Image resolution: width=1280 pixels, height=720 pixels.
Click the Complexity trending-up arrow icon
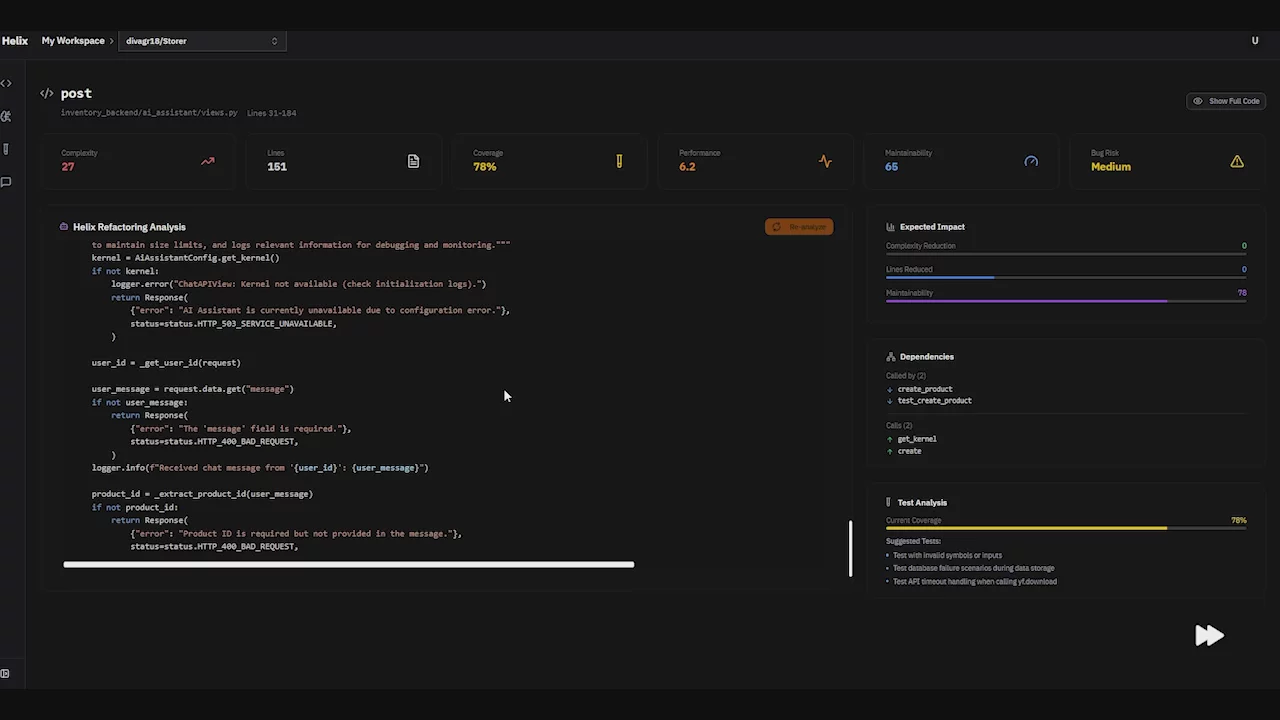coord(207,161)
